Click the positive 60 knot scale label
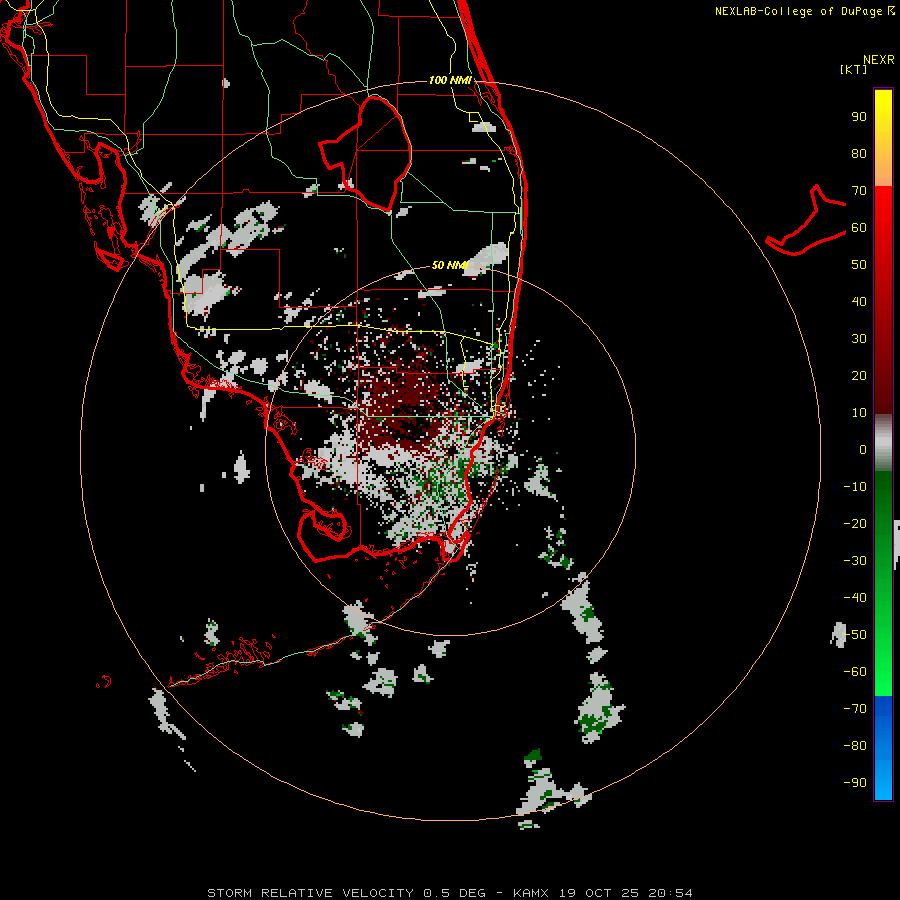The image size is (900, 900). coord(859,227)
